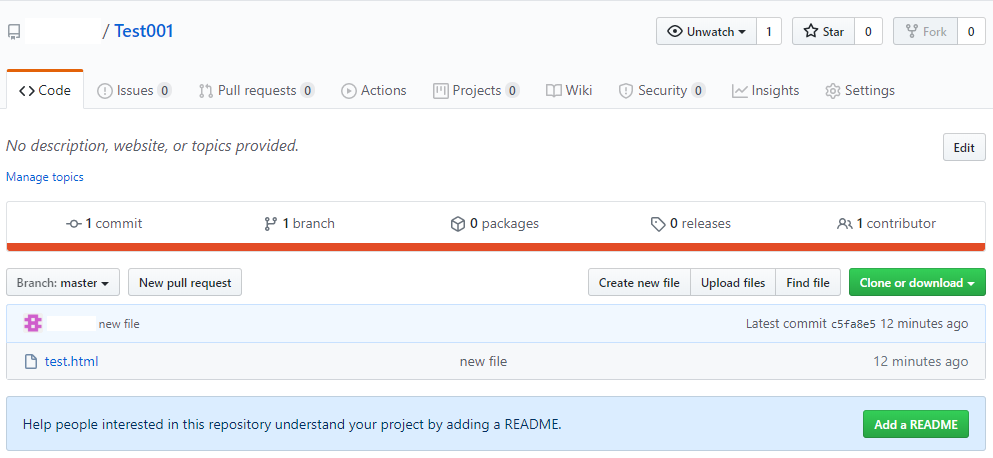Screen dimensions: 993x458
Task: View the stargazers count of 0
Action: pyautogui.click(x=868, y=32)
